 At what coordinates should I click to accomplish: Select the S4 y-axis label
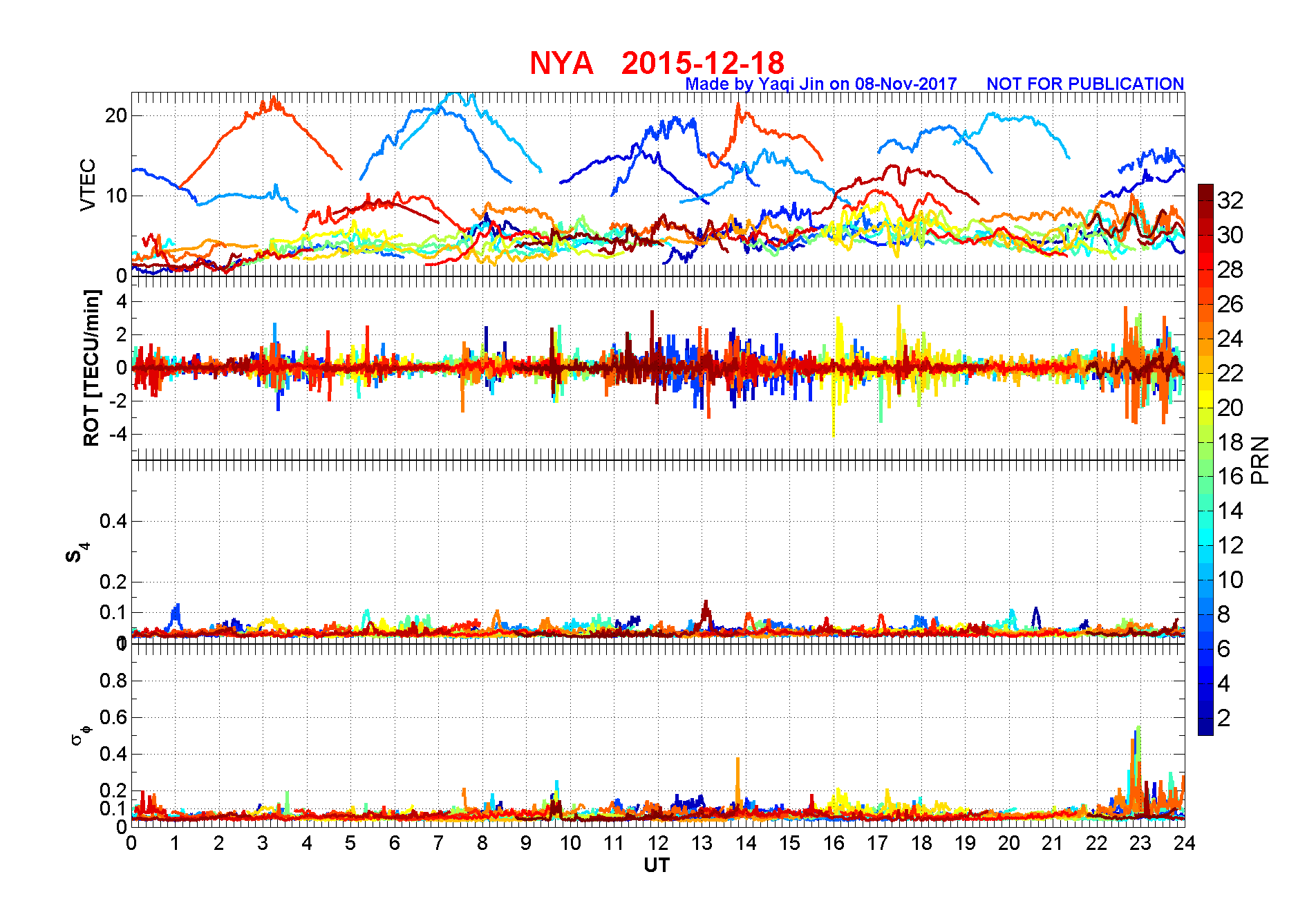click(77, 553)
